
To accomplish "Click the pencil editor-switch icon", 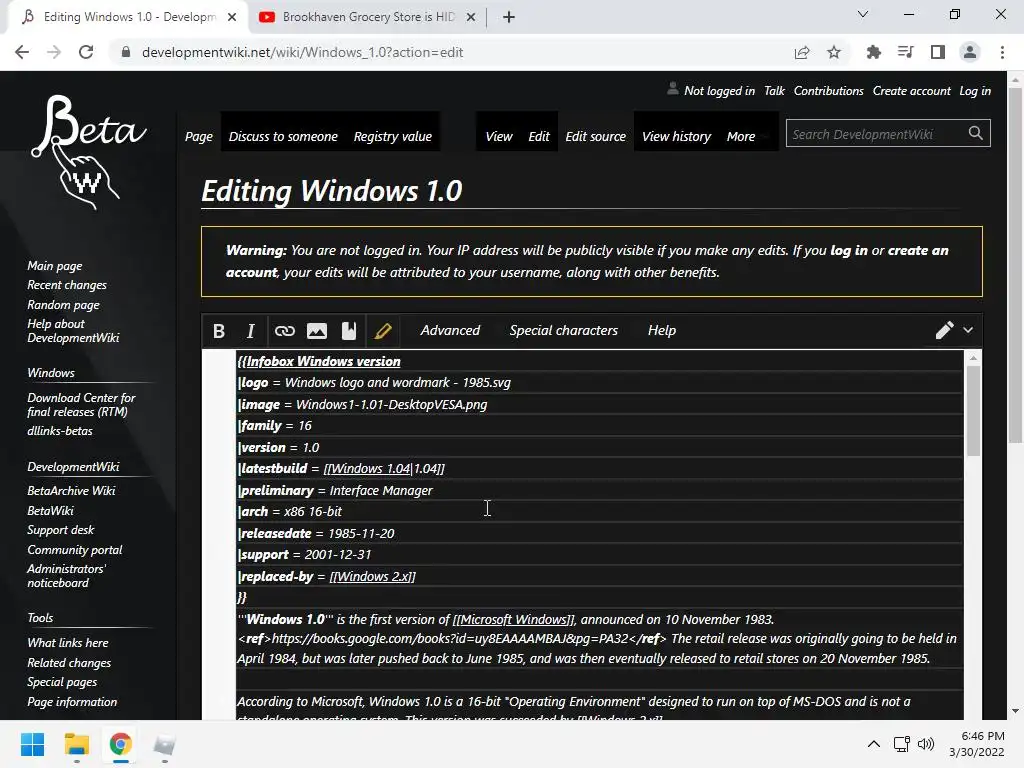I will (944, 330).
